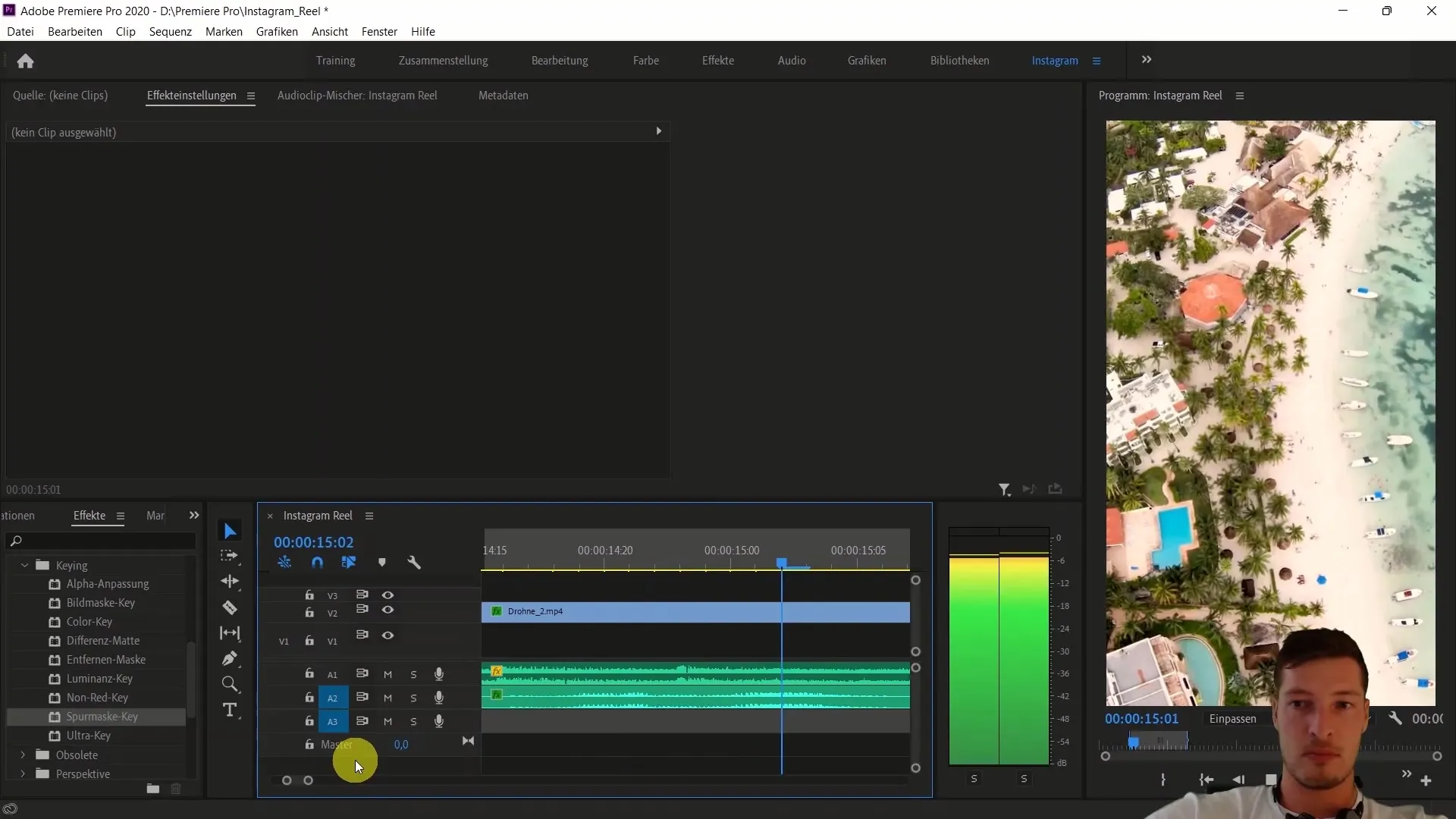Toggle linked selection in timeline
The height and width of the screenshot is (819, 1456).
349,563
